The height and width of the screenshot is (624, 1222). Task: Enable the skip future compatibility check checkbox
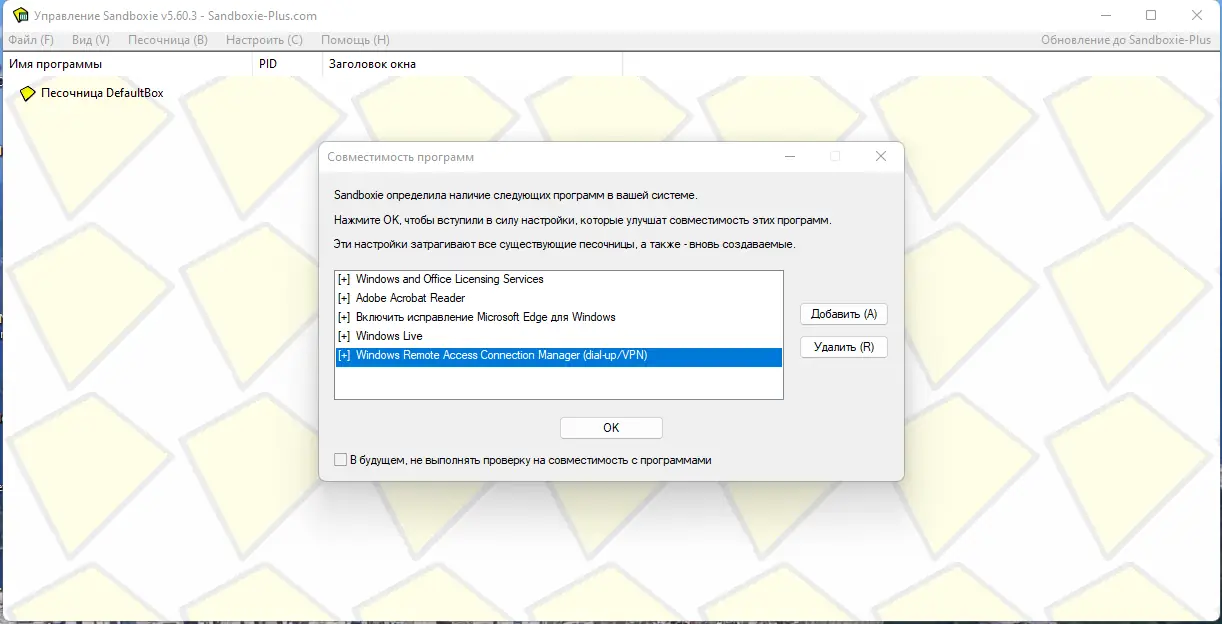(341, 460)
